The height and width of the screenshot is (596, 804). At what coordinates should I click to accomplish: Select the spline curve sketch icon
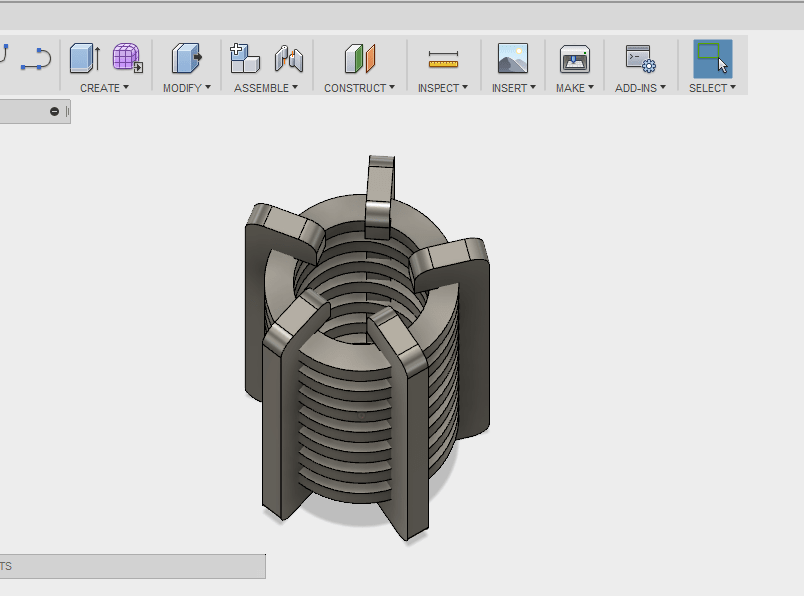36,58
